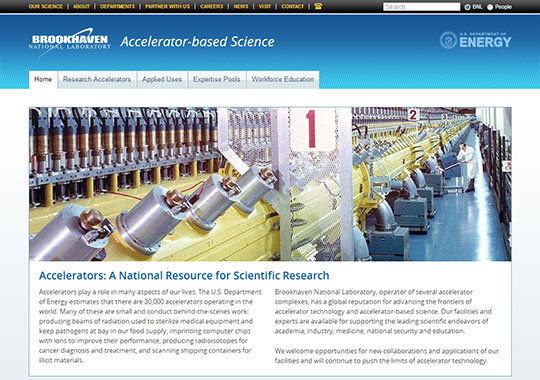Select the People search radio button
Viewport: 540px width, 380px height.
[x=490, y=7]
